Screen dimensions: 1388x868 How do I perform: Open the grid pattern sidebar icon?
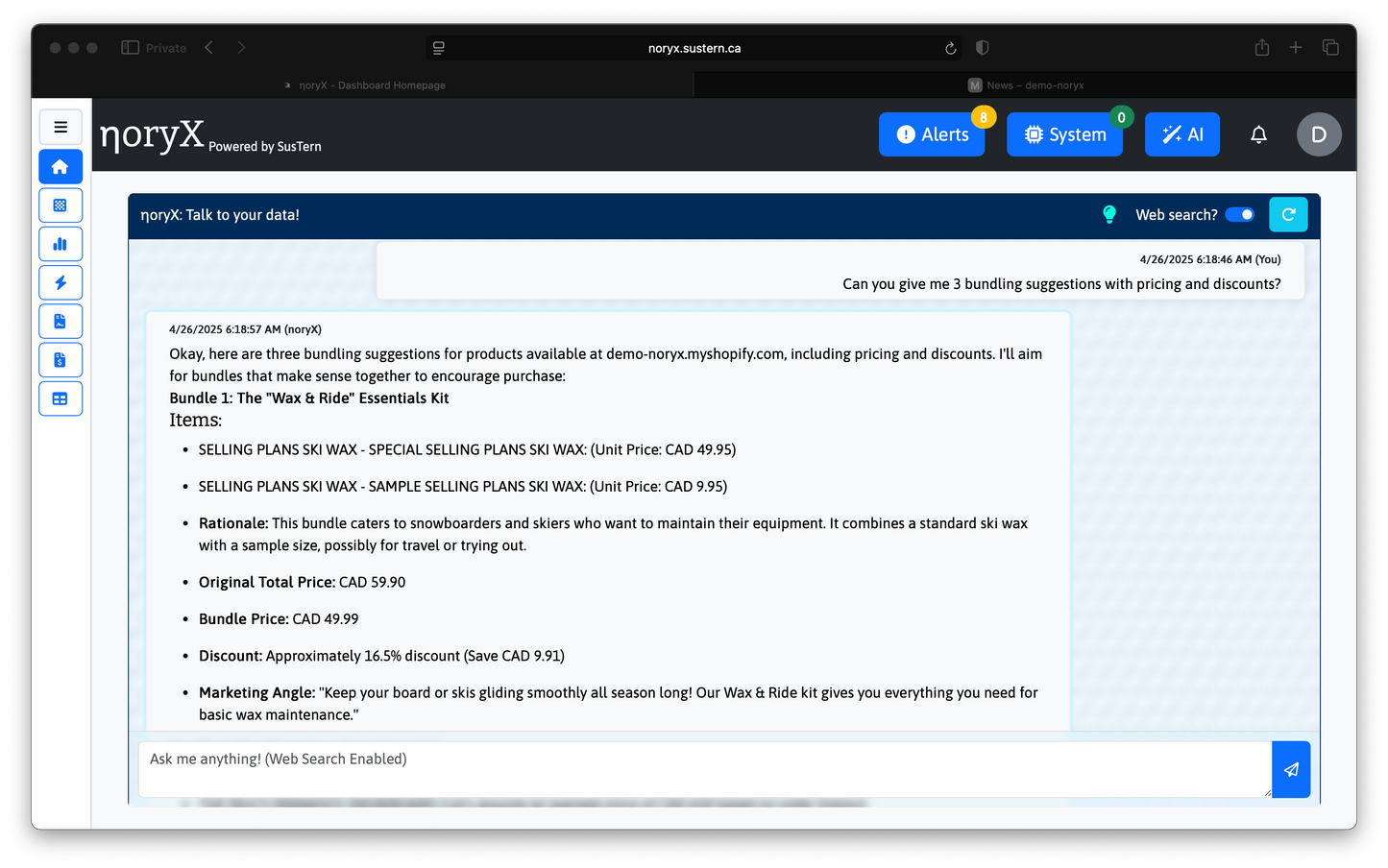coord(61,205)
